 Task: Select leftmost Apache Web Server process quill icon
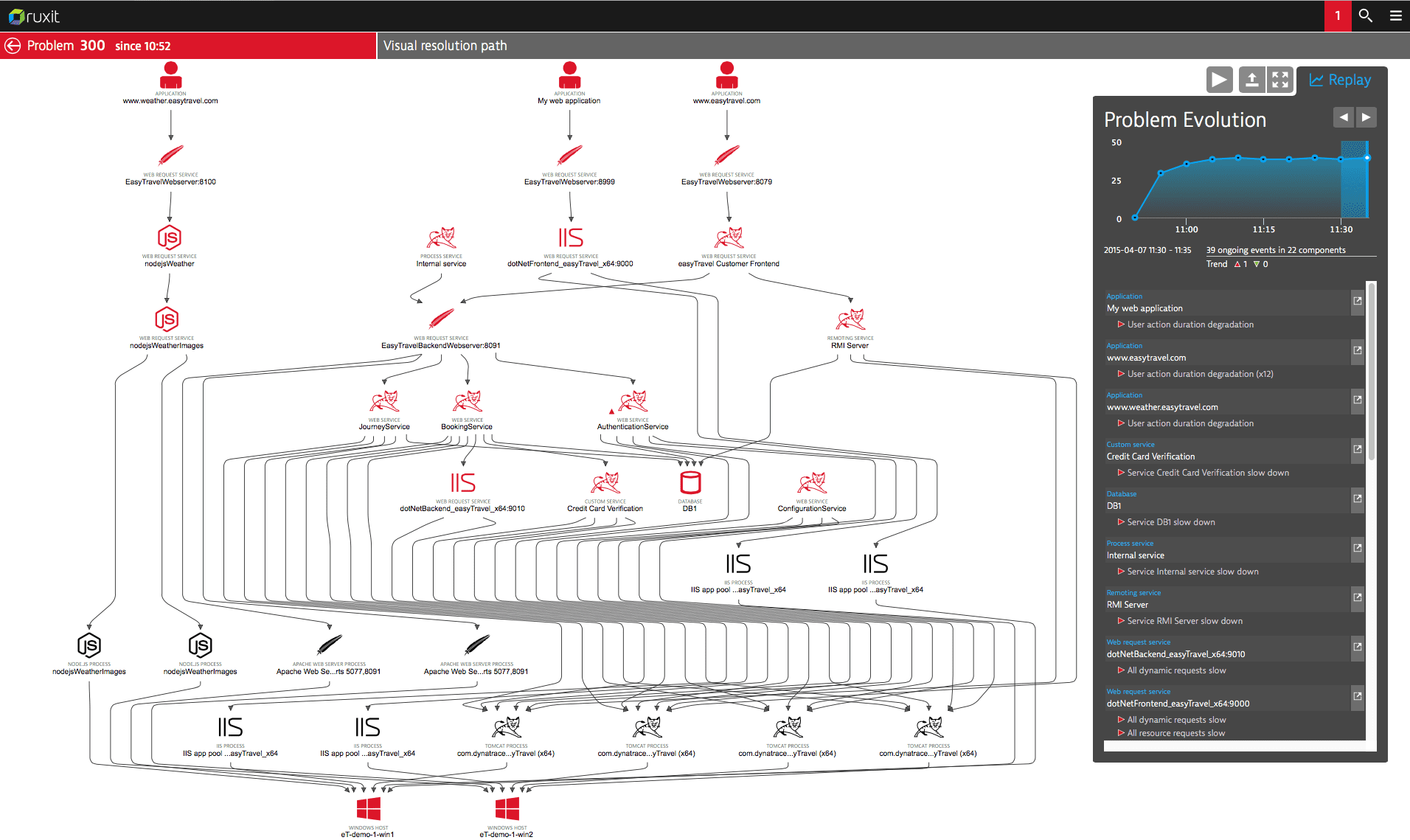pyautogui.click(x=329, y=645)
